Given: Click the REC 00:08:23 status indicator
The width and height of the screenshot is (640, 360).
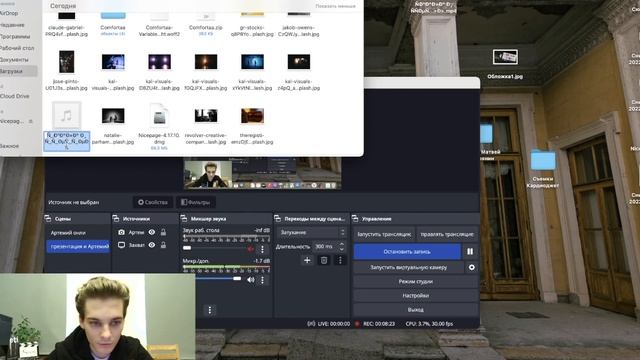Looking at the screenshot, I should click(x=375, y=324).
